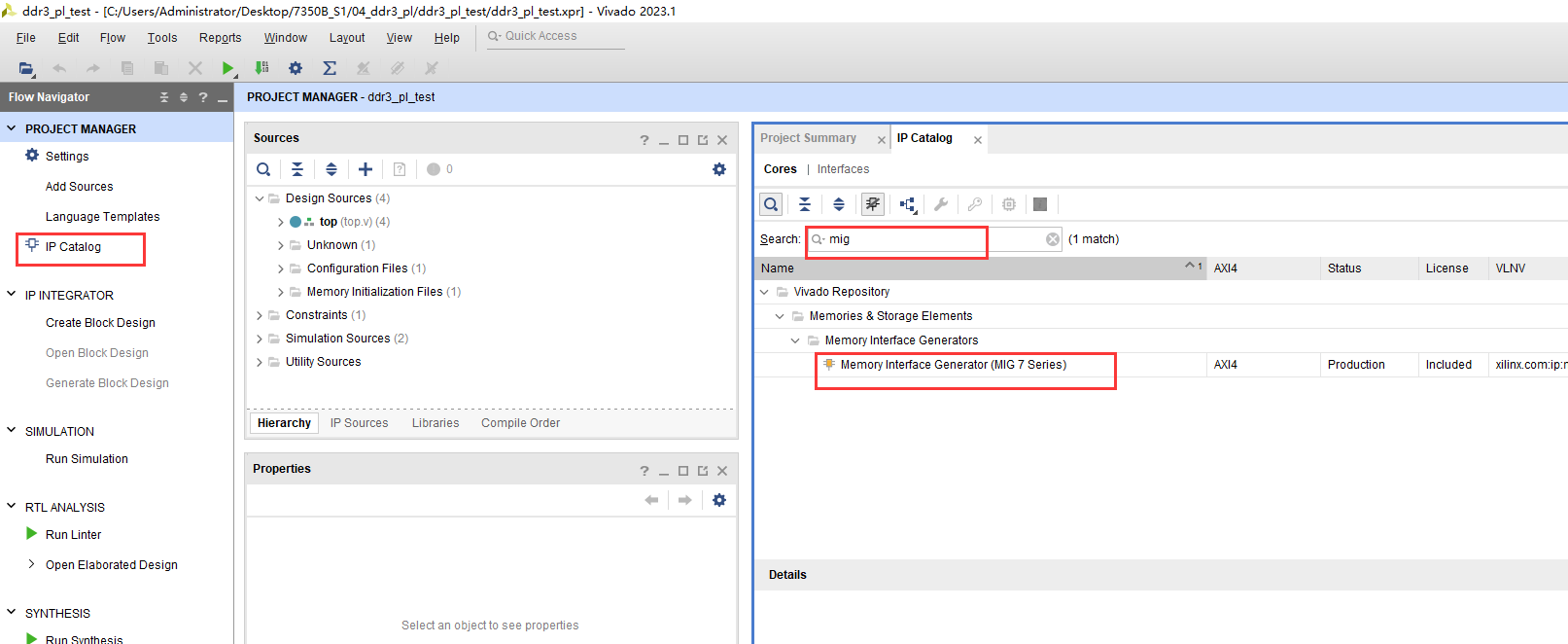This screenshot has height=644, width=1568.
Task: Select Memory Interface Generator (MIG 7 Series)
Action: (953, 365)
